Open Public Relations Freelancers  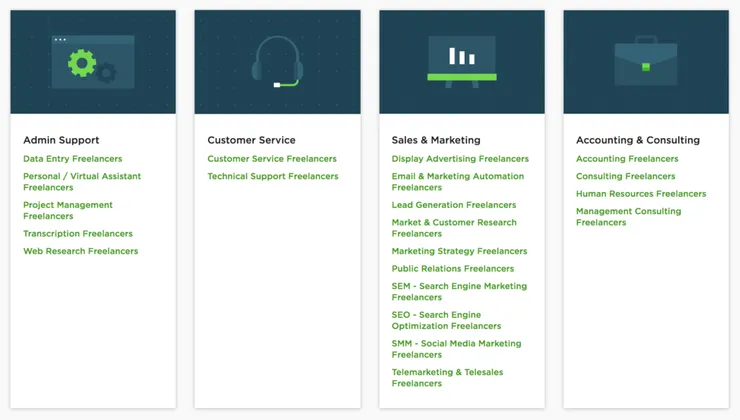453,269
